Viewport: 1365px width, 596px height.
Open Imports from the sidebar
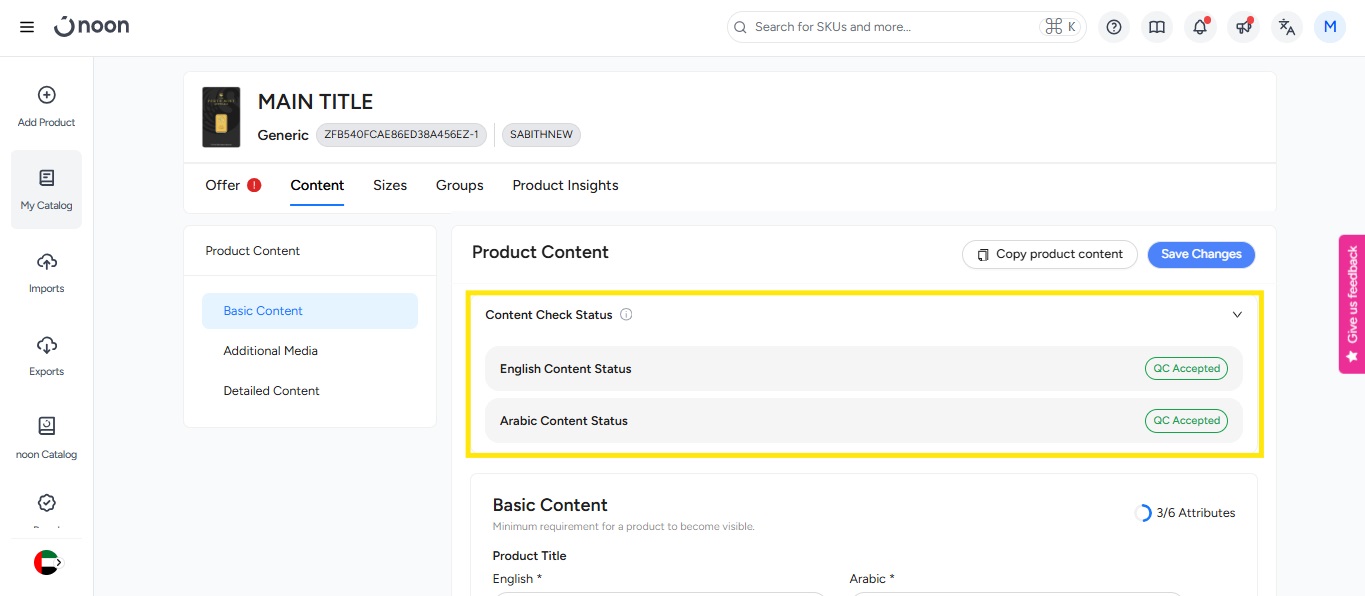point(46,272)
